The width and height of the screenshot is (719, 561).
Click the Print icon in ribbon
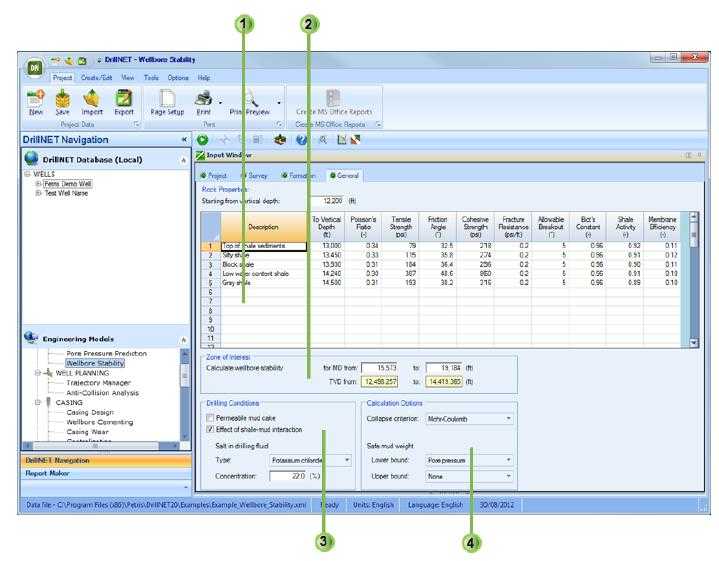(x=203, y=98)
